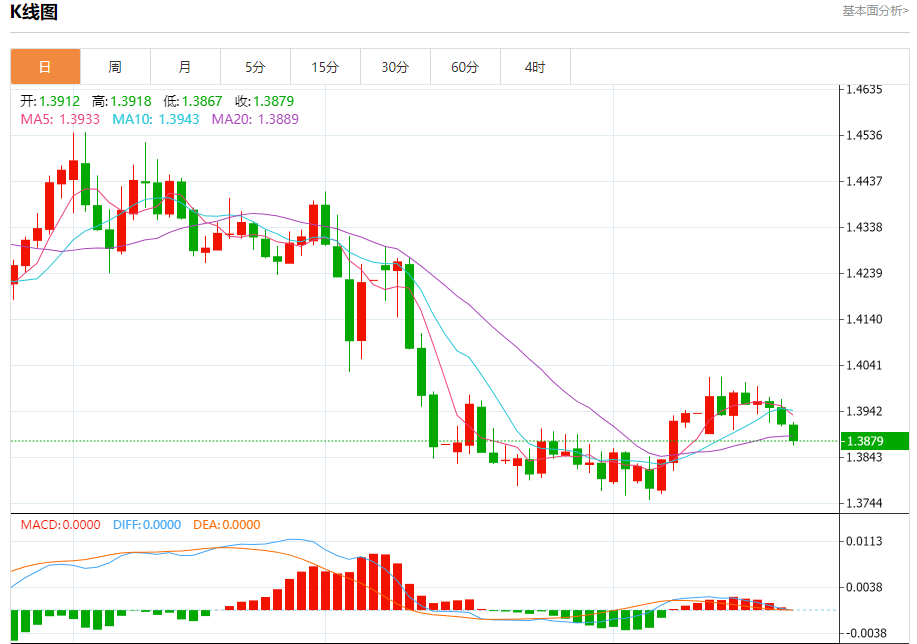The height and width of the screenshot is (644, 917).
Task: Switch to the 月 (monthly) tab
Action: (185, 67)
